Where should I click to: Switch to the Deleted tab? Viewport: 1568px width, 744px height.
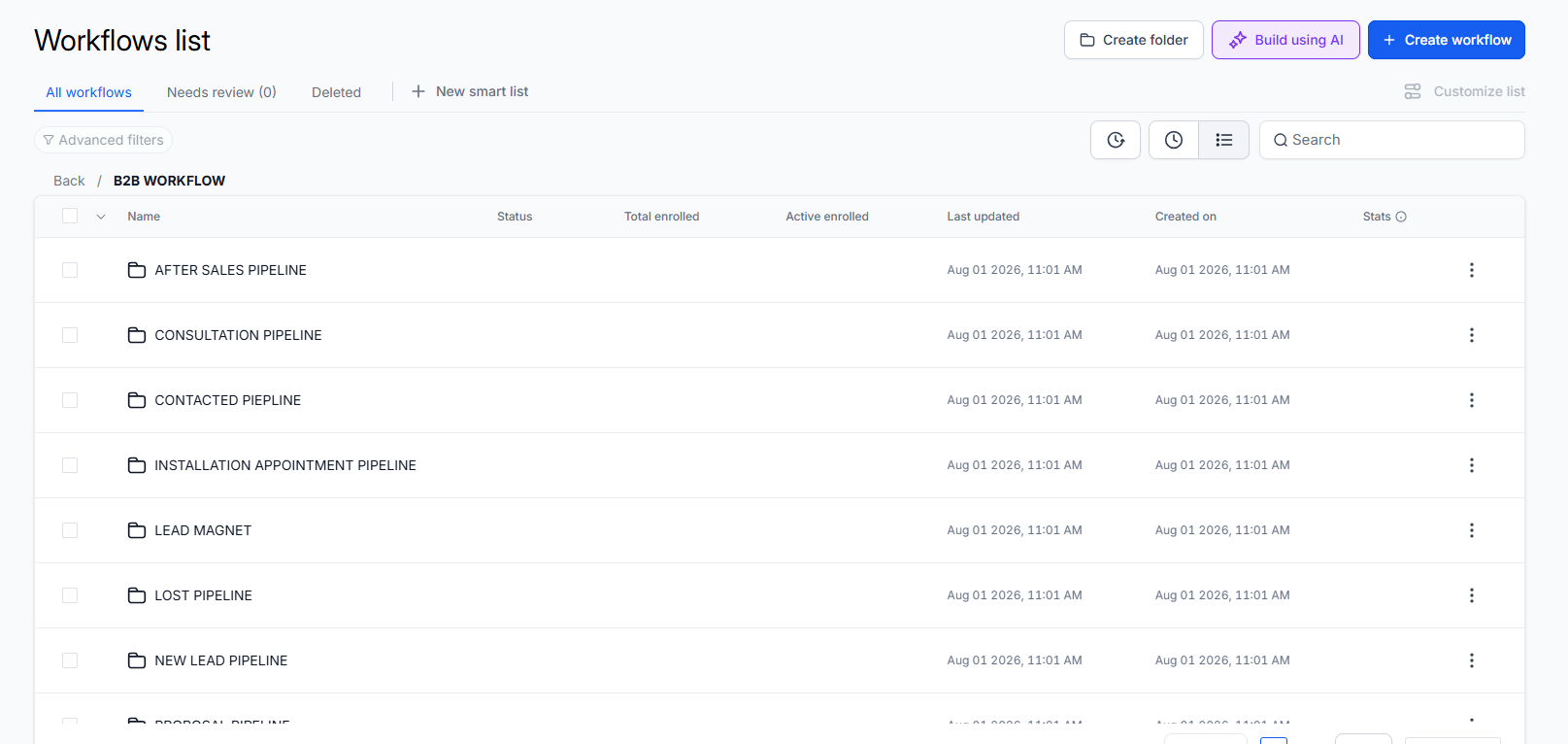tap(336, 92)
